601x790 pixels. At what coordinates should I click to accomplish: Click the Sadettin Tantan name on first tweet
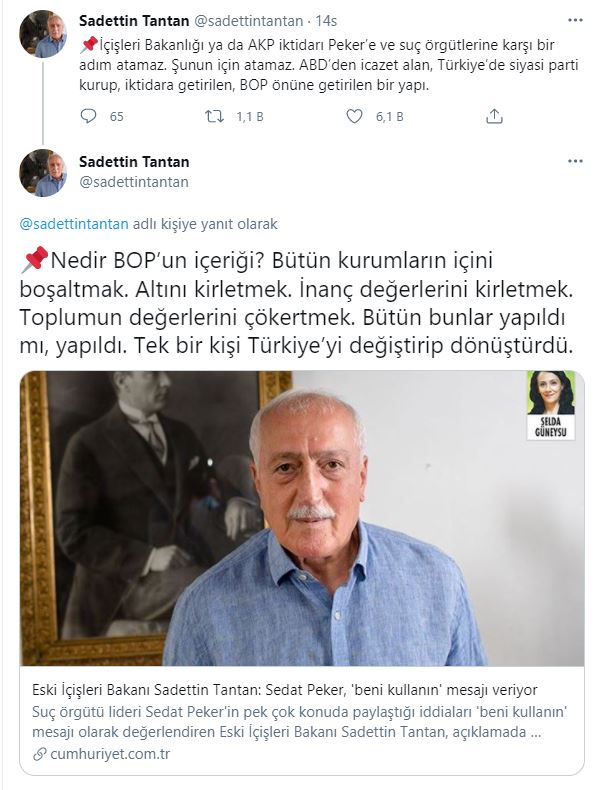point(134,21)
